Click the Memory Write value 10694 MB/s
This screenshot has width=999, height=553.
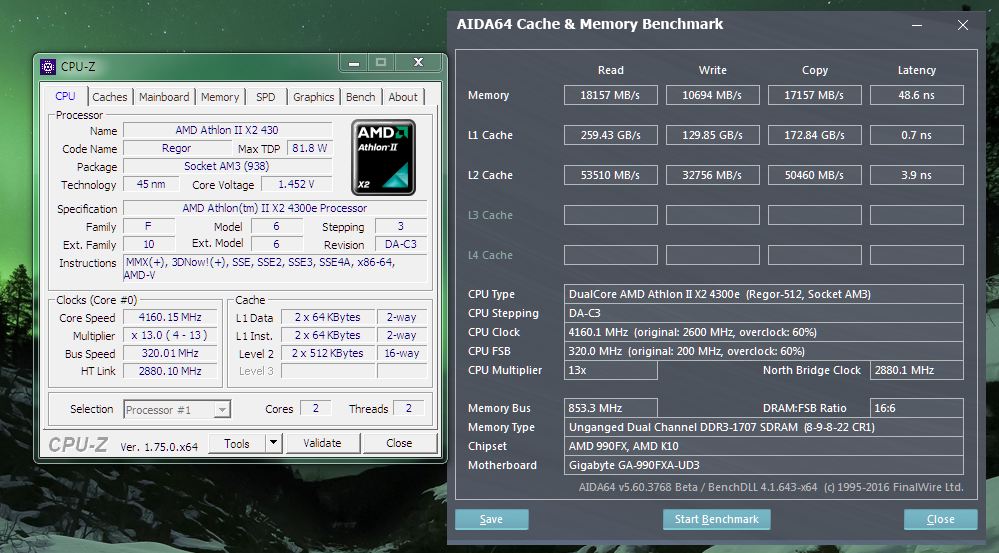[x=712, y=96]
